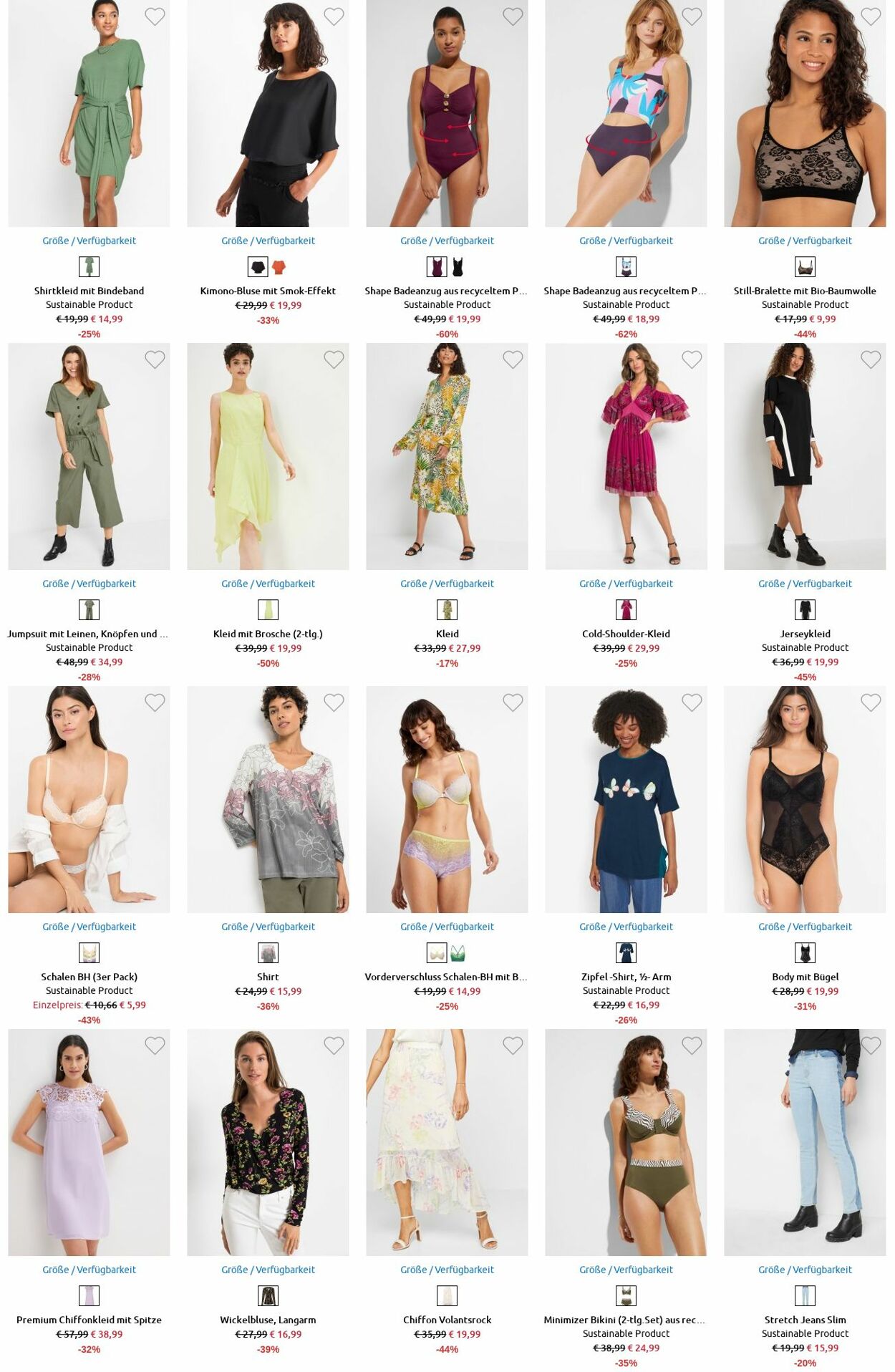895x1372 pixels.
Task: Add Shirtkleid mit Bindeband to wishlist
Action: pyautogui.click(x=155, y=16)
